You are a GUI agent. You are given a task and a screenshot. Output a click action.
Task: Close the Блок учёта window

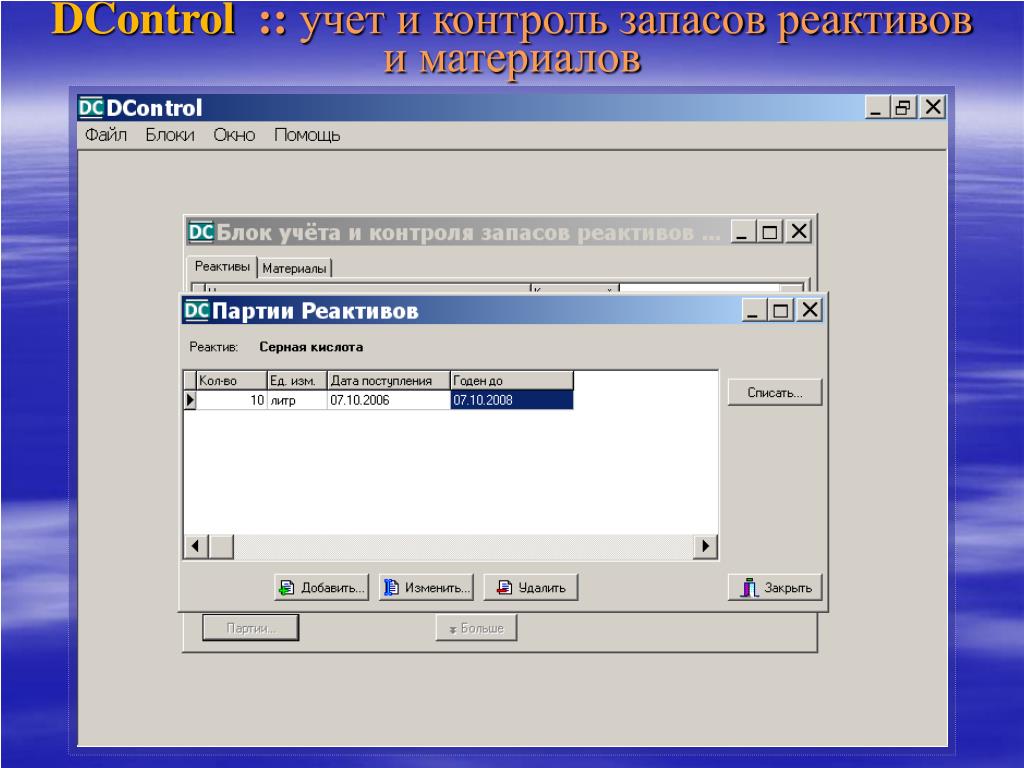[x=799, y=231]
